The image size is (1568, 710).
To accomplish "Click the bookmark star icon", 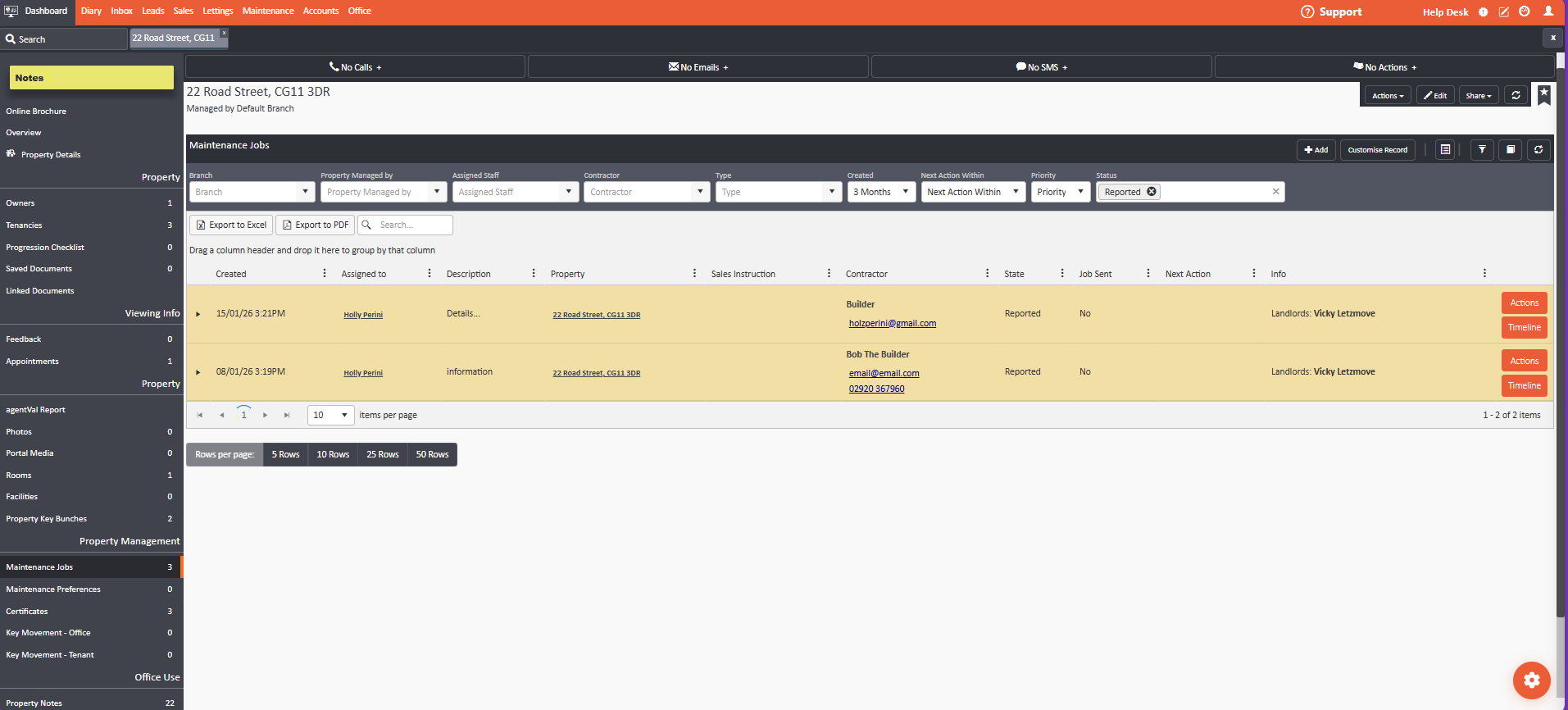I will pos(1544,94).
